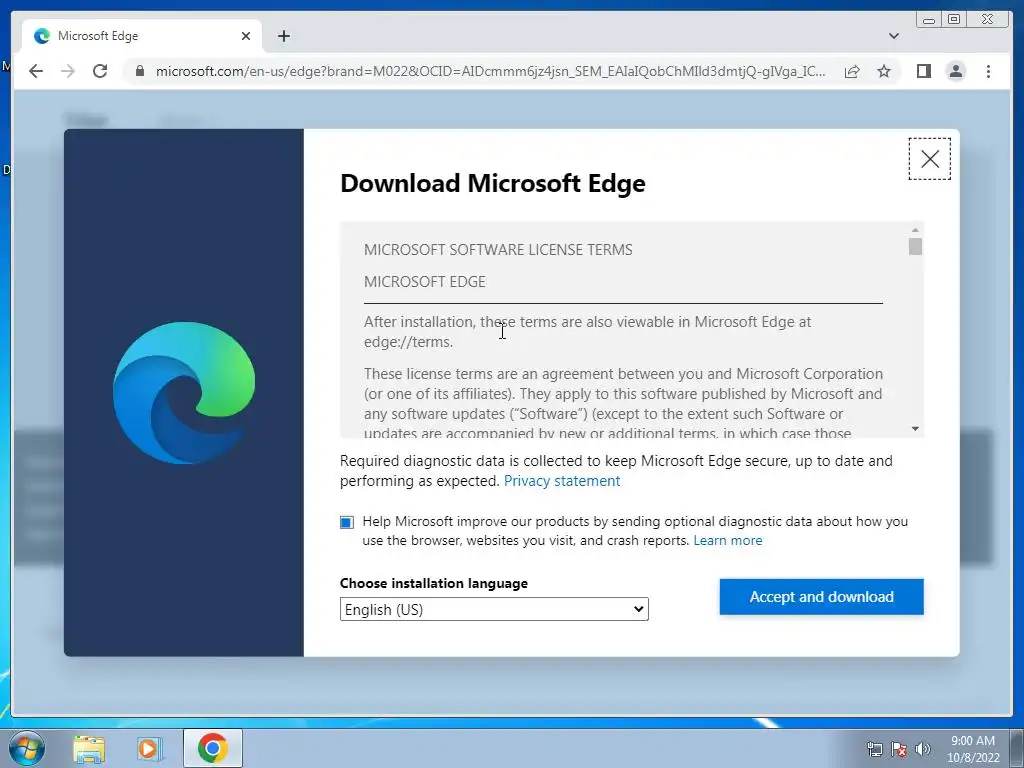Click the forward navigation arrow
The height and width of the screenshot is (768, 1024).
(68, 71)
